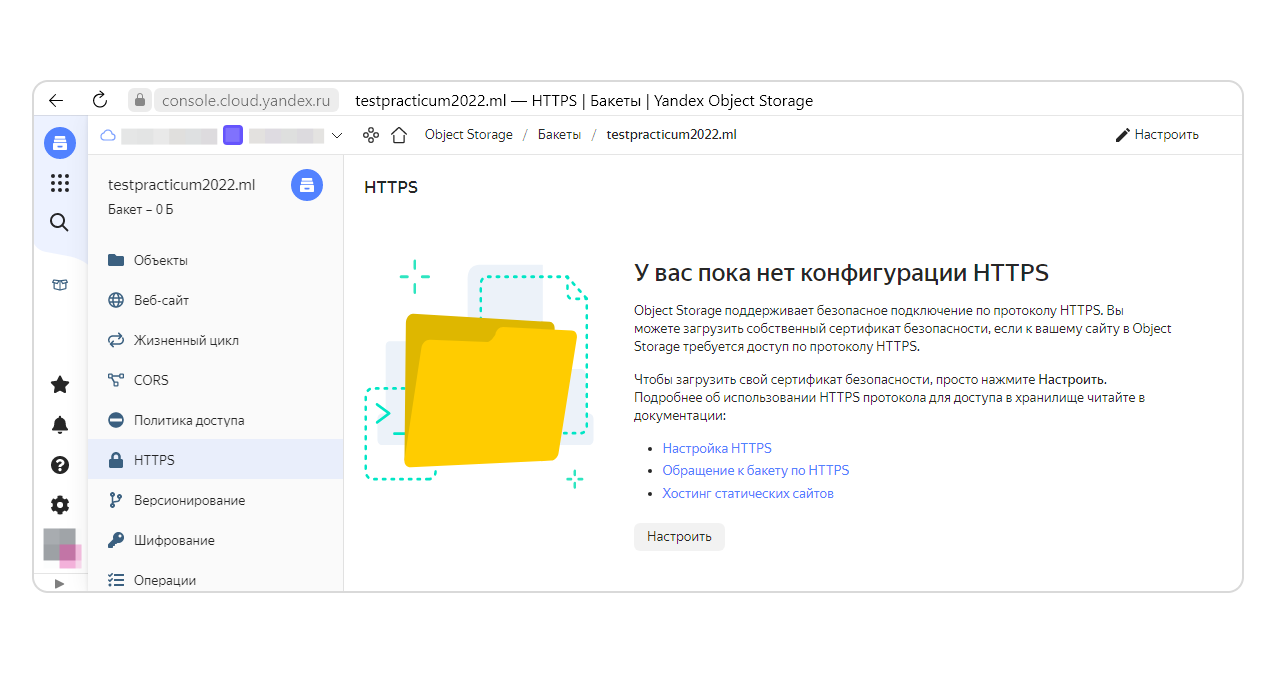Click the Бакет – 0 Б size label
The height and width of the screenshot is (673, 1276).
pyautogui.click(x=141, y=210)
